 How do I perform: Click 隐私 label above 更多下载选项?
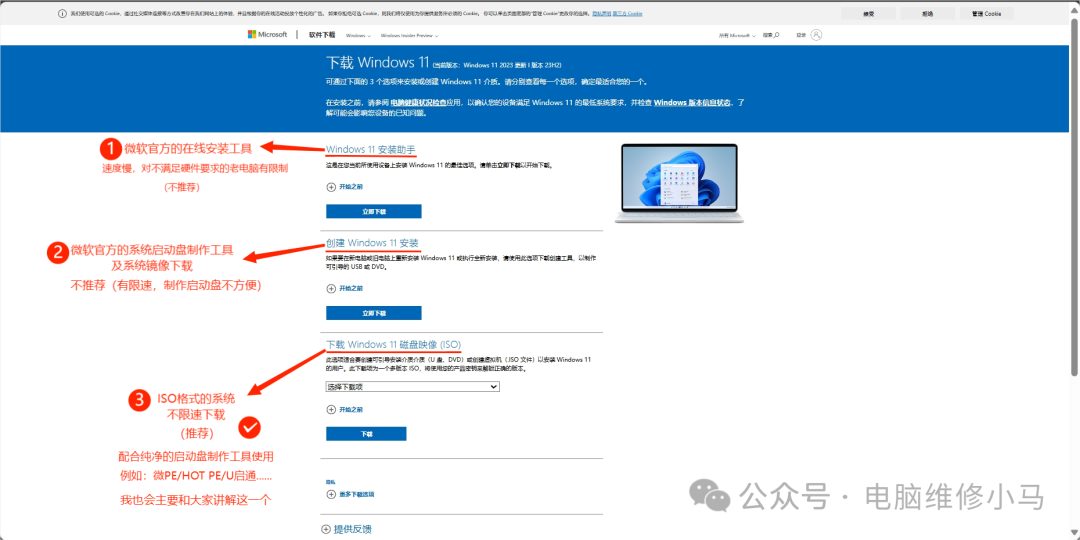331,482
